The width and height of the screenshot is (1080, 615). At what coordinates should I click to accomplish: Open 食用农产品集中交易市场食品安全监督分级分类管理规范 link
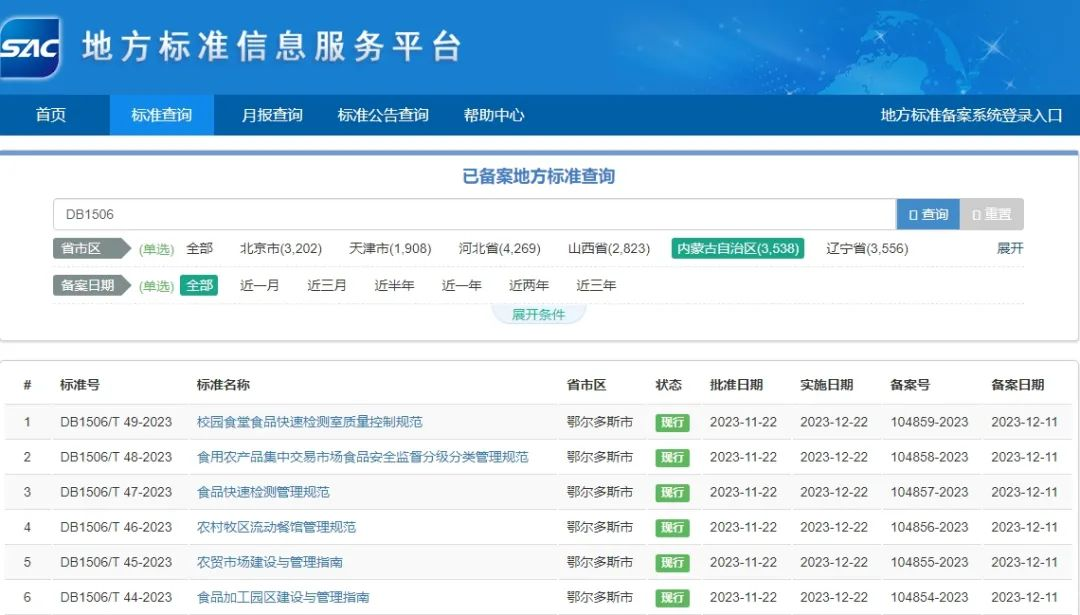click(x=362, y=457)
